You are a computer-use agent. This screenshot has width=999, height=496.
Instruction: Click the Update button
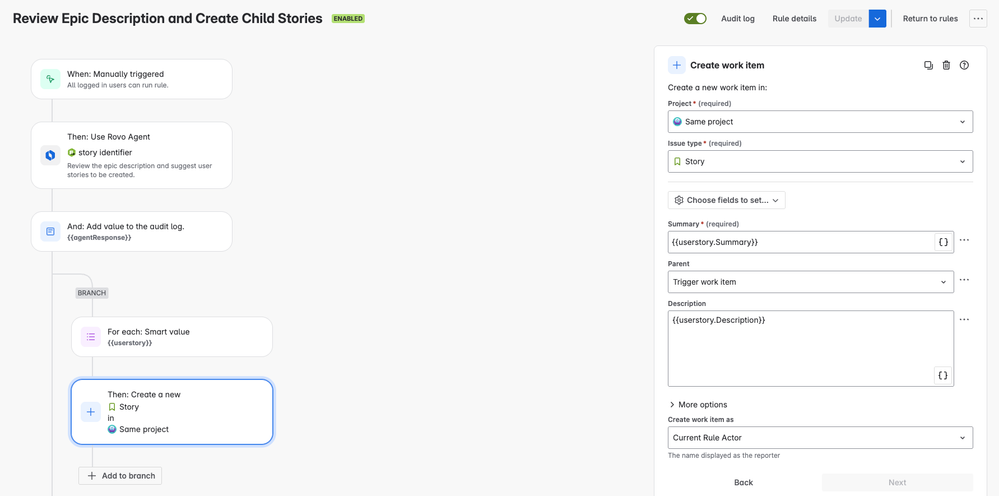tap(848, 18)
